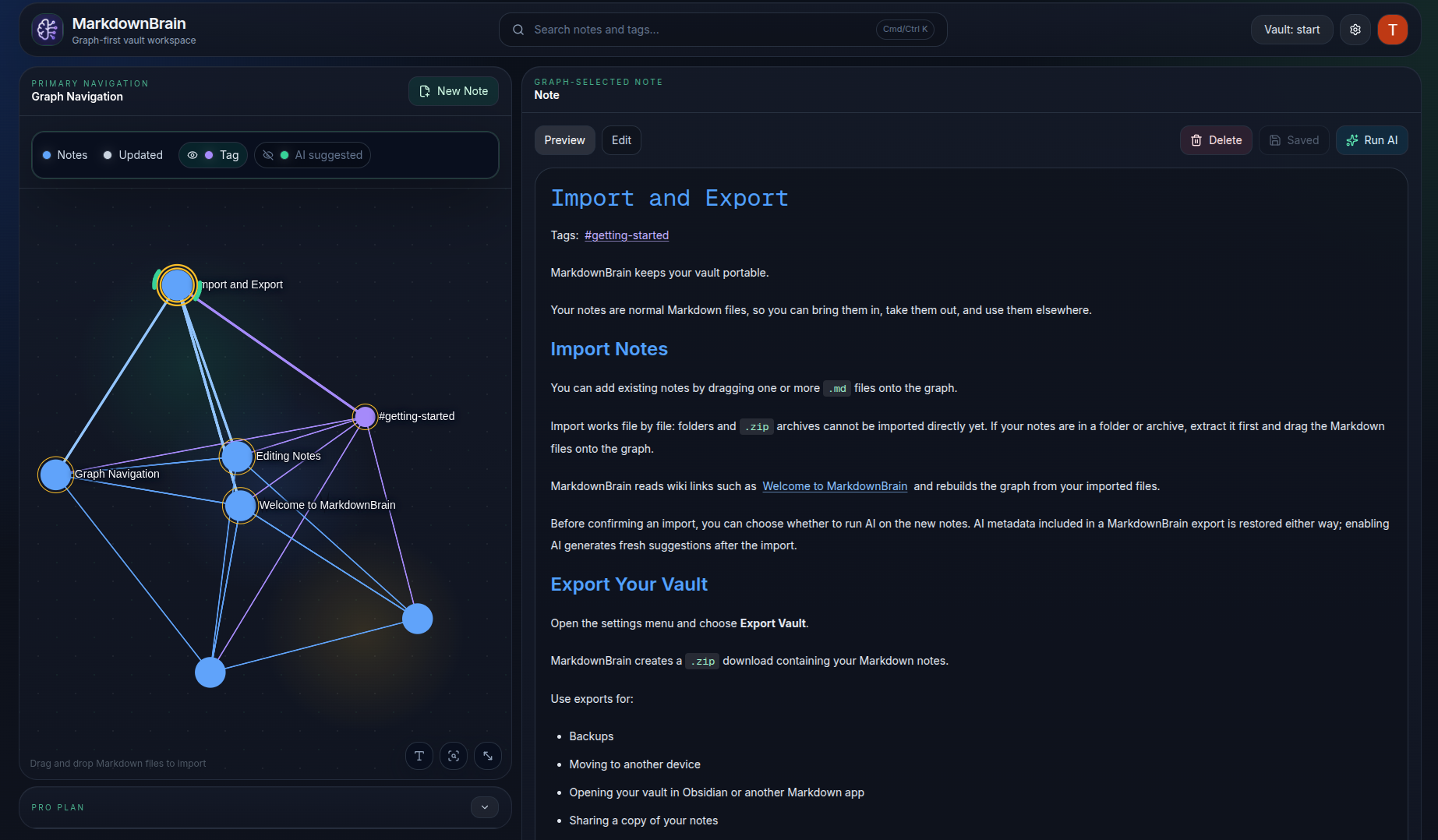Open the settings gear menu
The image size is (1438, 840).
pyautogui.click(x=1355, y=30)
